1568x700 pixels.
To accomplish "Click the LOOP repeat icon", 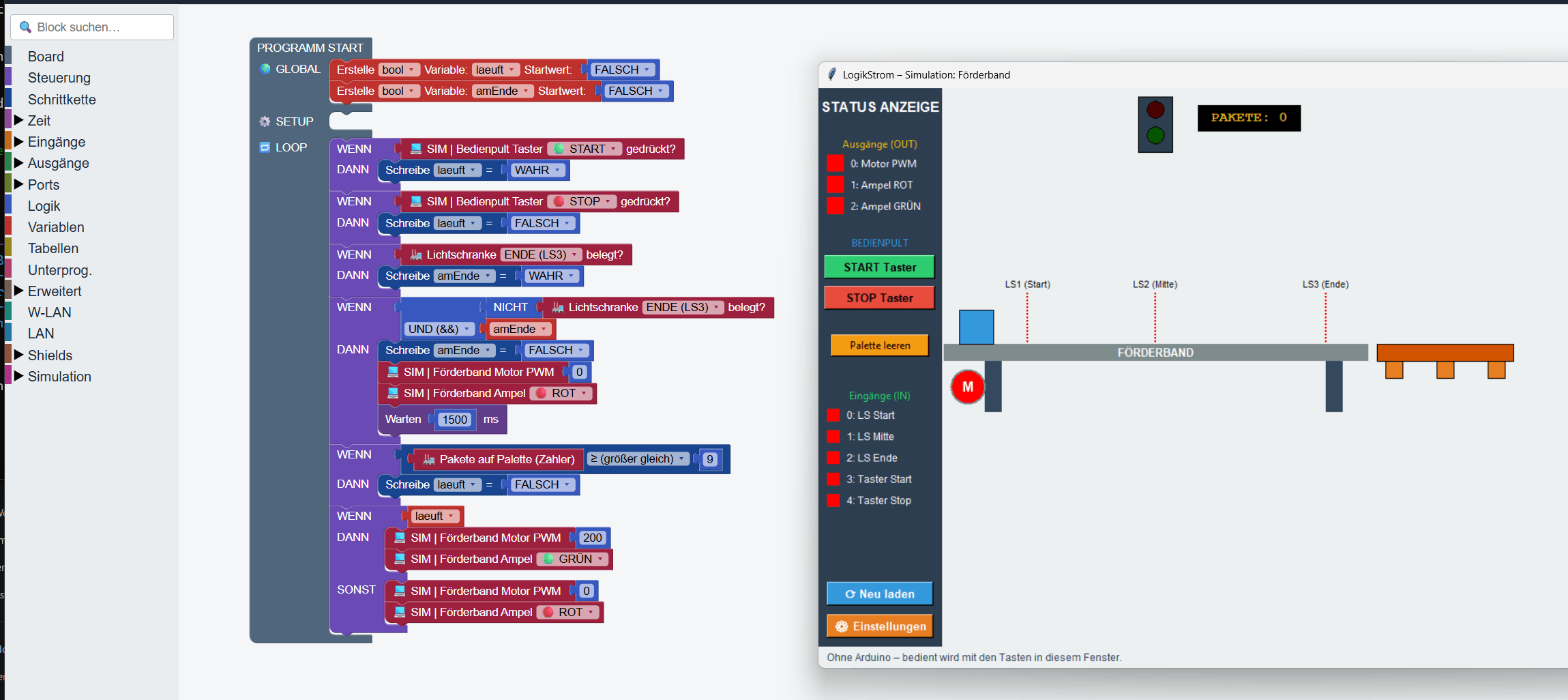I will (265, 147).
